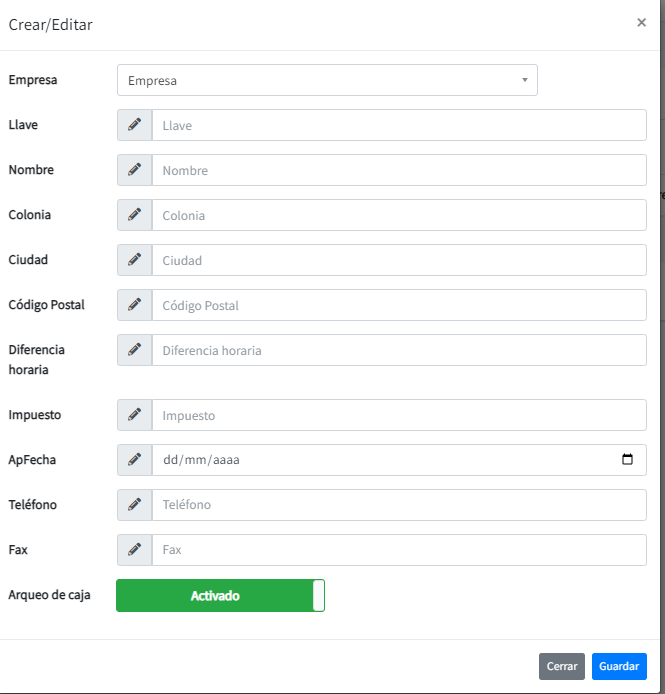Click the ApFecha date input
665x694 pixels.
tap(380, 460)
